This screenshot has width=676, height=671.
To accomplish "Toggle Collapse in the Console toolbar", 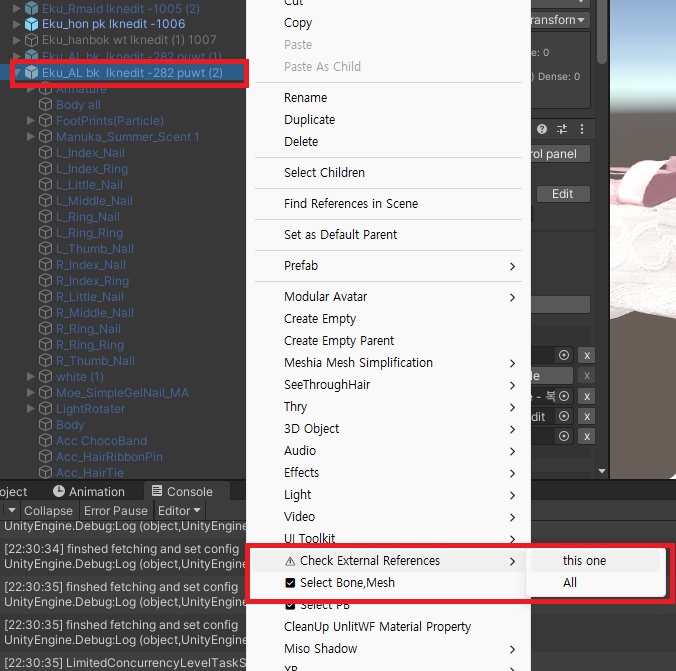I will pyautogui.click(x=48, y=511).
